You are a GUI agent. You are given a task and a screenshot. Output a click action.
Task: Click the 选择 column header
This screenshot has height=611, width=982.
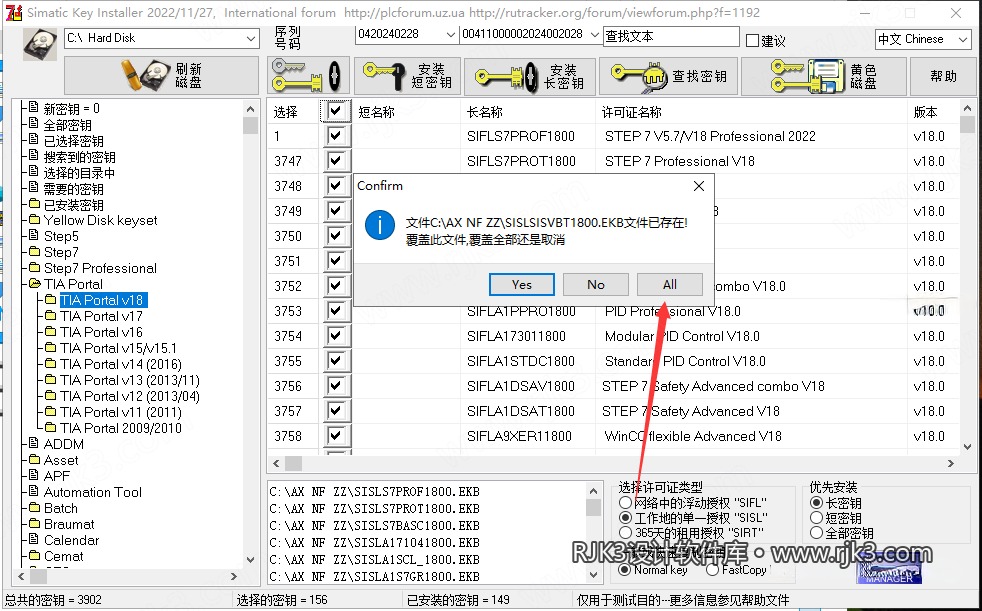tap(286, 112)
